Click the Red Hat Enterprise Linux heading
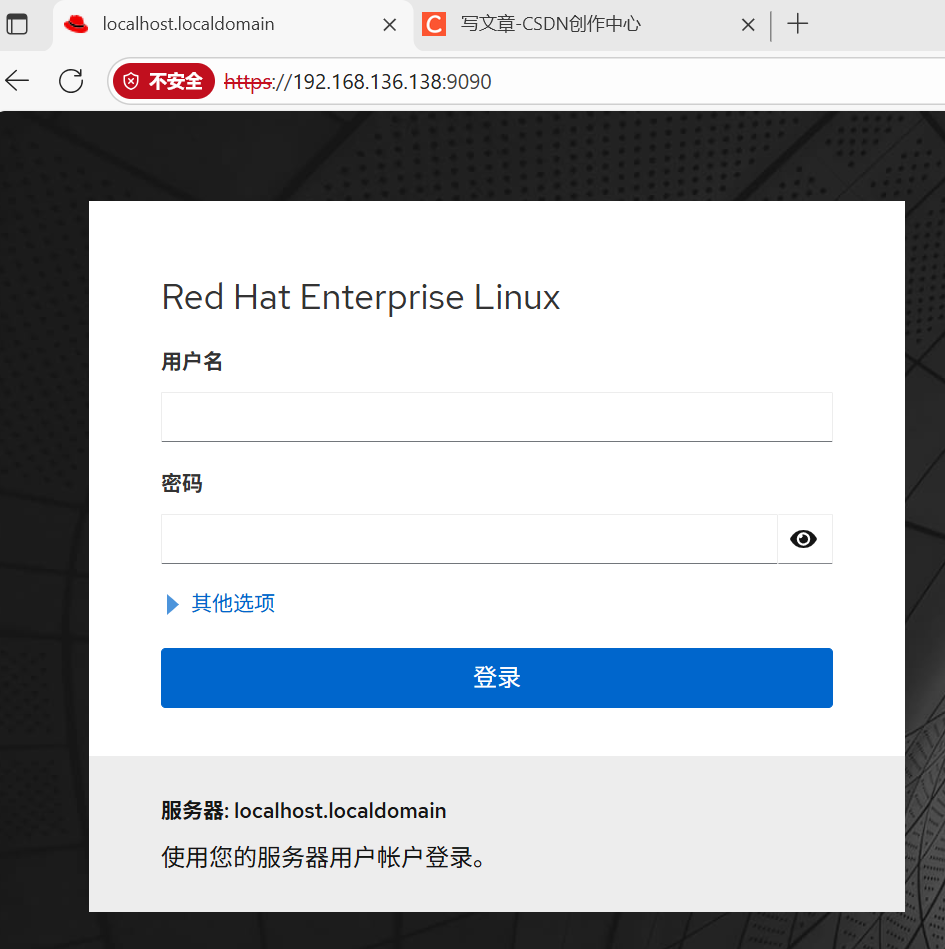 point(361,297)
